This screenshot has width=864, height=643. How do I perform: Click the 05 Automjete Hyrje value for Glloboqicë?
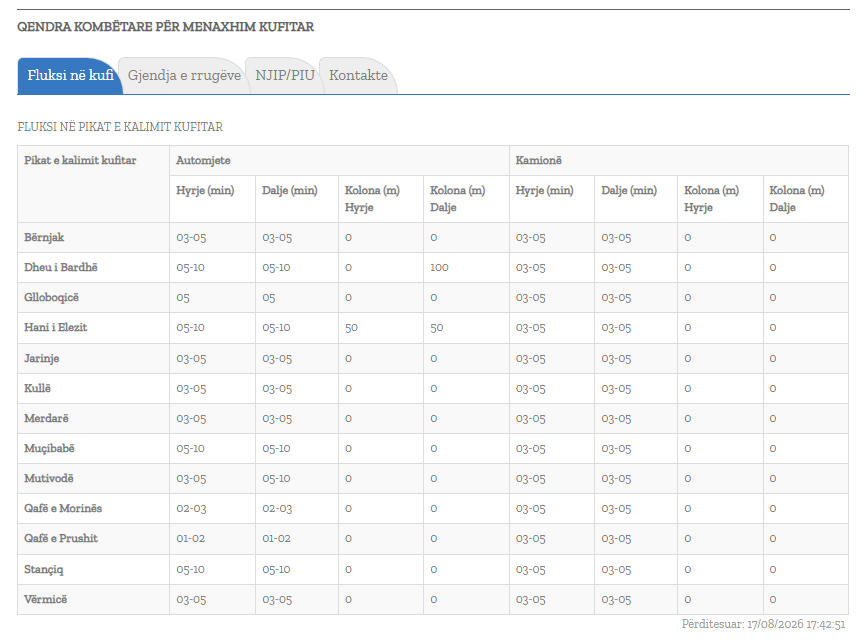click(183, 298)
